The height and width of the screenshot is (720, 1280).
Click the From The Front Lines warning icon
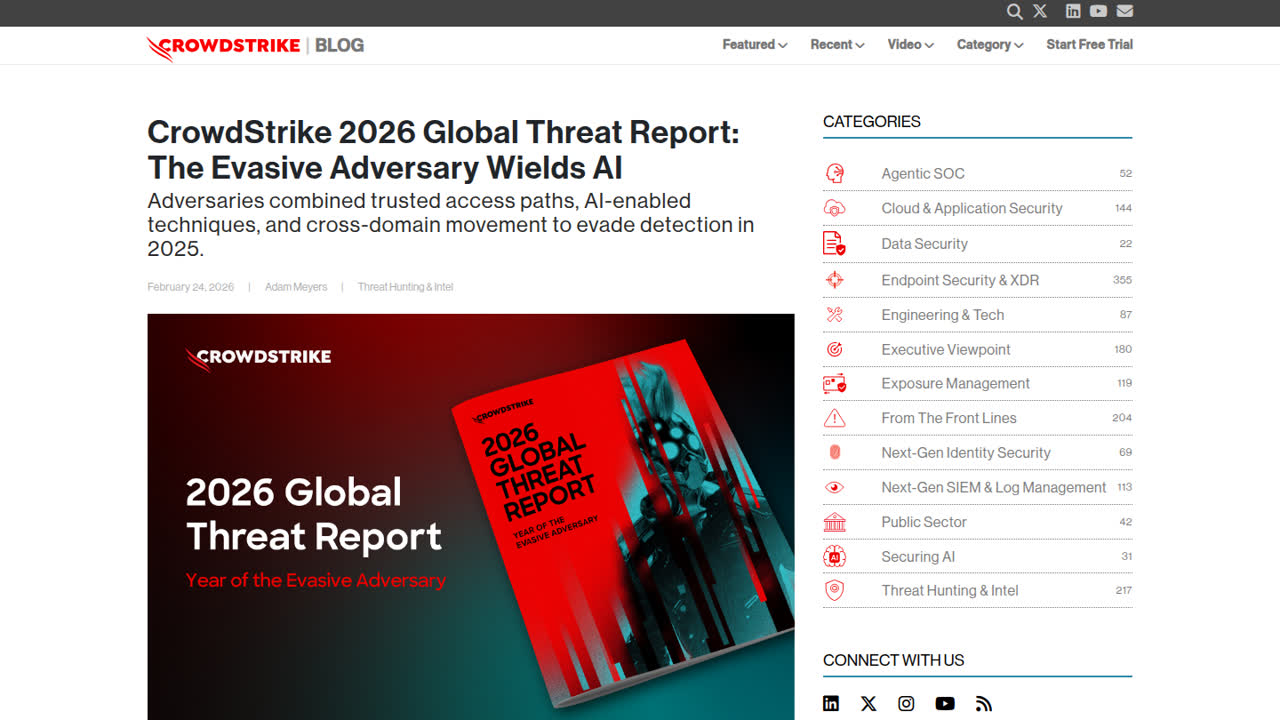pos(834,418)
